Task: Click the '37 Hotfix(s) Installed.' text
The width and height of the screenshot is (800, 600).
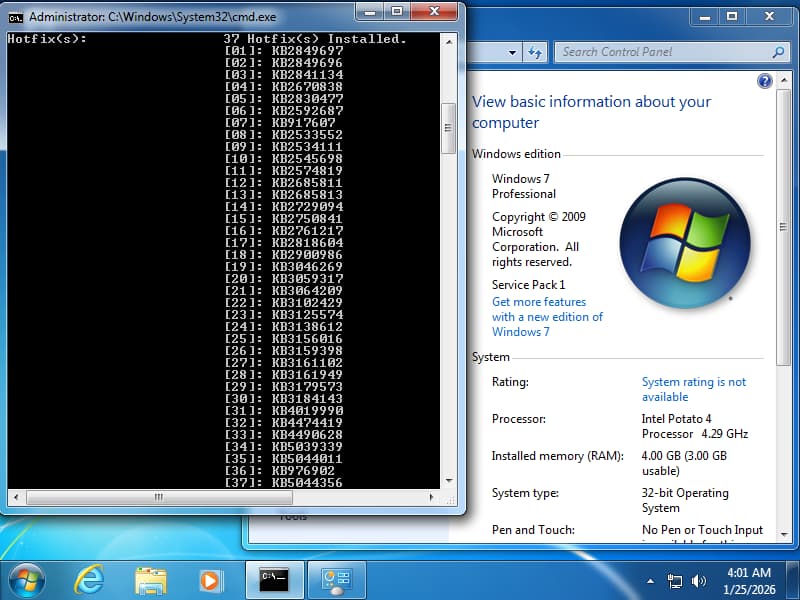Action: point(315,39)
